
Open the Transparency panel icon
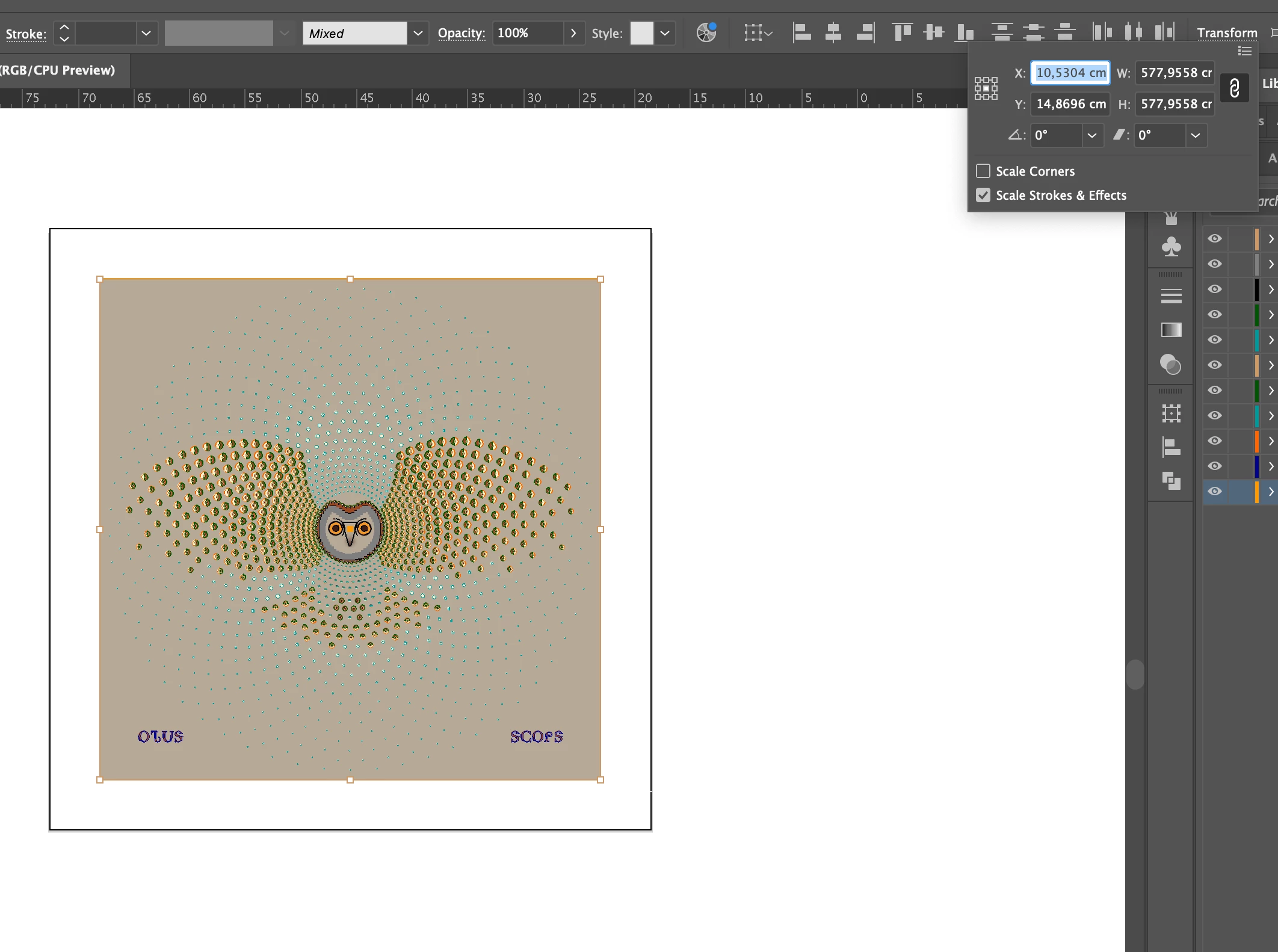(x=1171, y=365)
